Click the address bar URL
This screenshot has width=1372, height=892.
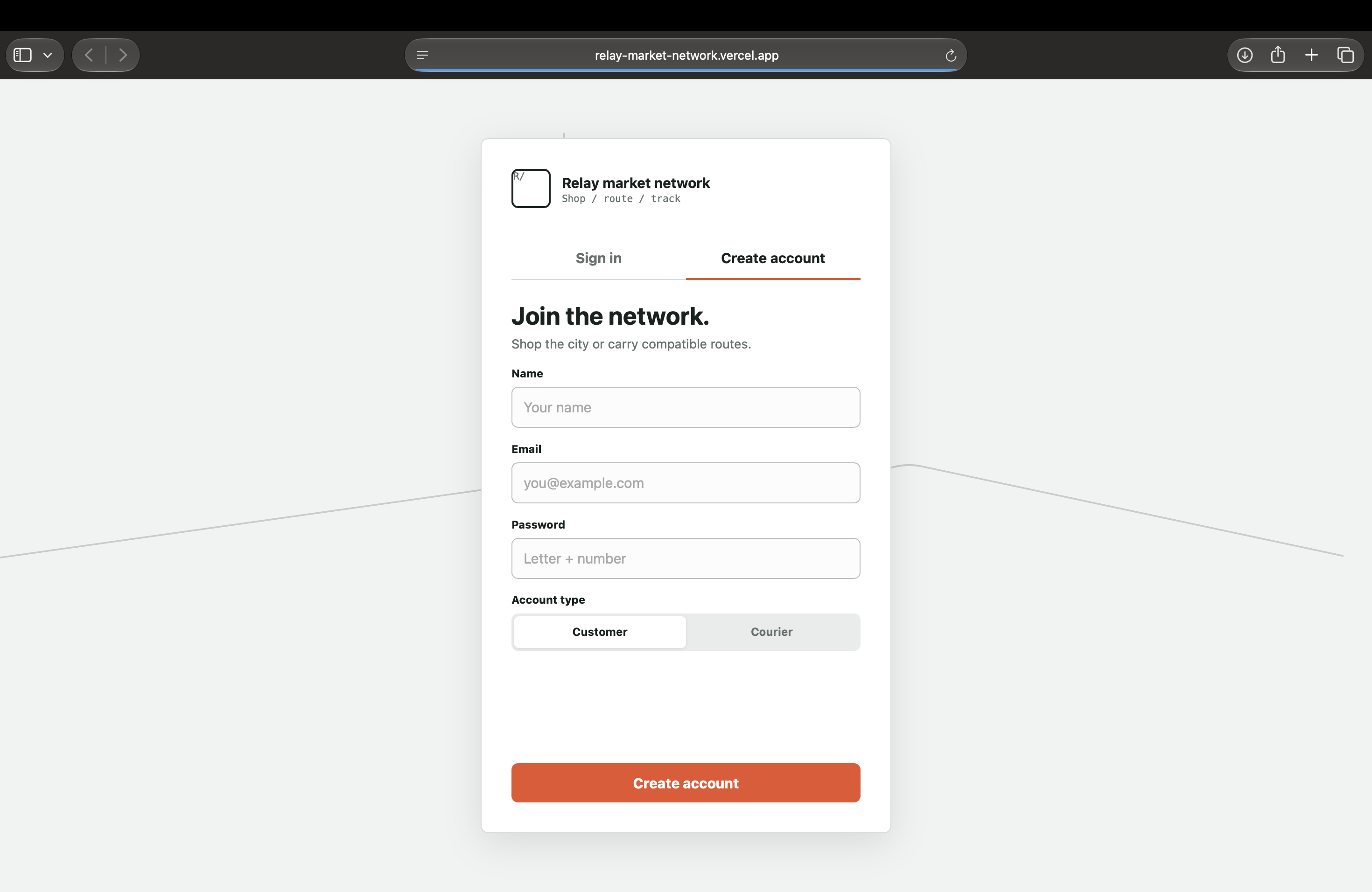(x=686, y=56)
